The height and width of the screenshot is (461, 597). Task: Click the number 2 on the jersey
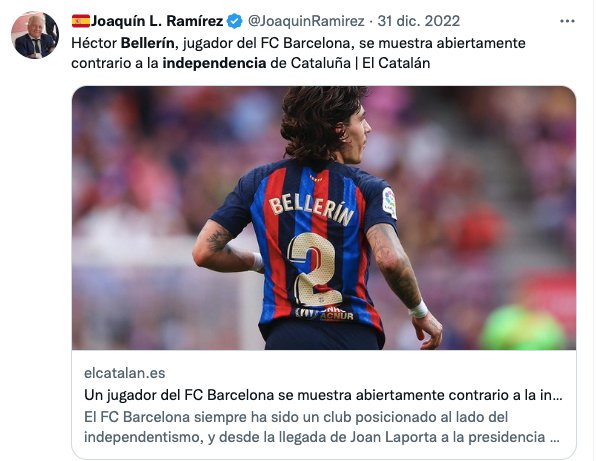(314, 270)
